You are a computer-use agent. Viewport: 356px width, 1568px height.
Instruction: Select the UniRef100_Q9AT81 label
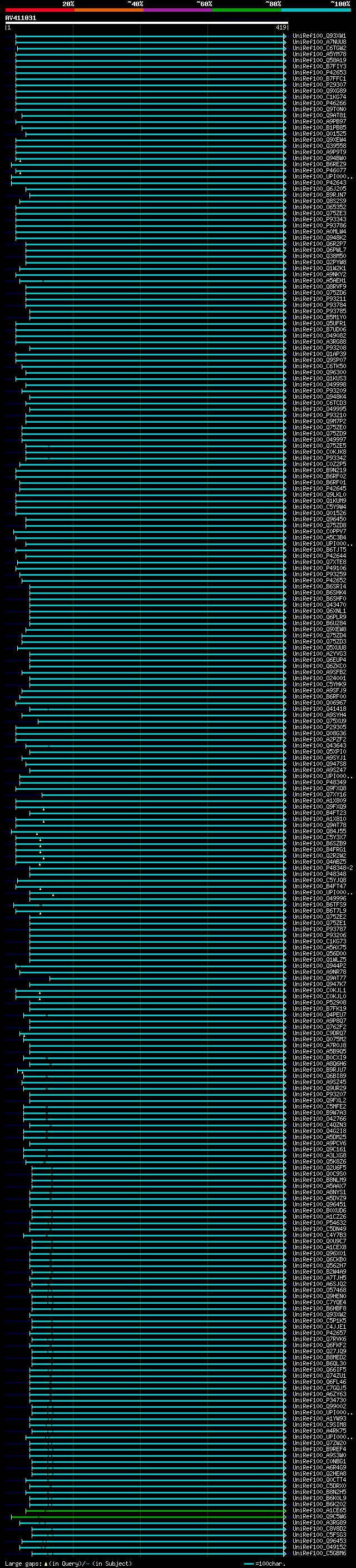point(319,115)
